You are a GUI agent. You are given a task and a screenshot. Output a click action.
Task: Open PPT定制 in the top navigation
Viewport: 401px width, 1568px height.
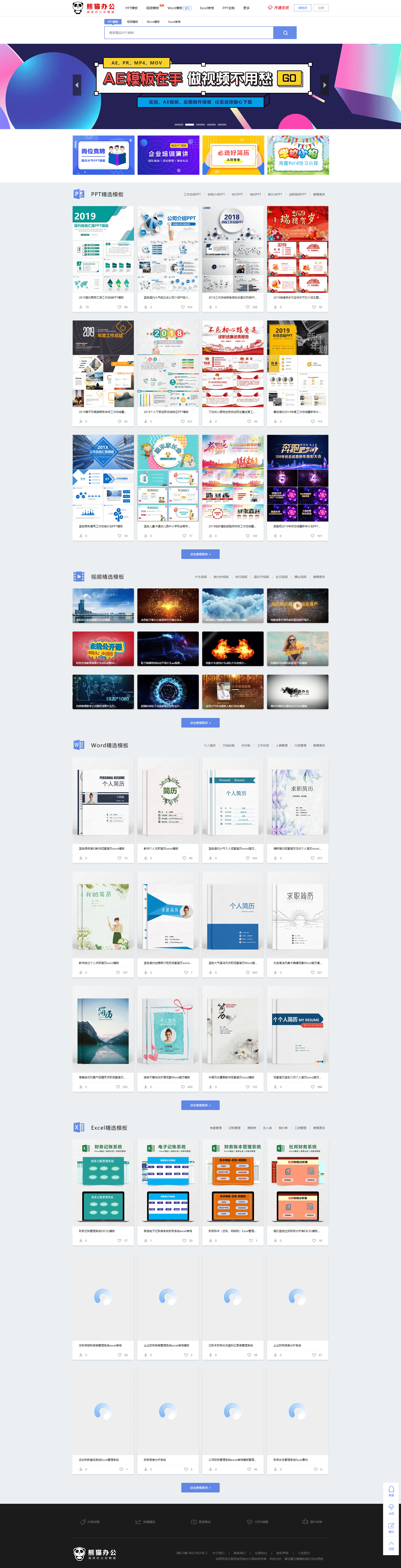pyautogui.click(x=229, y=8)
